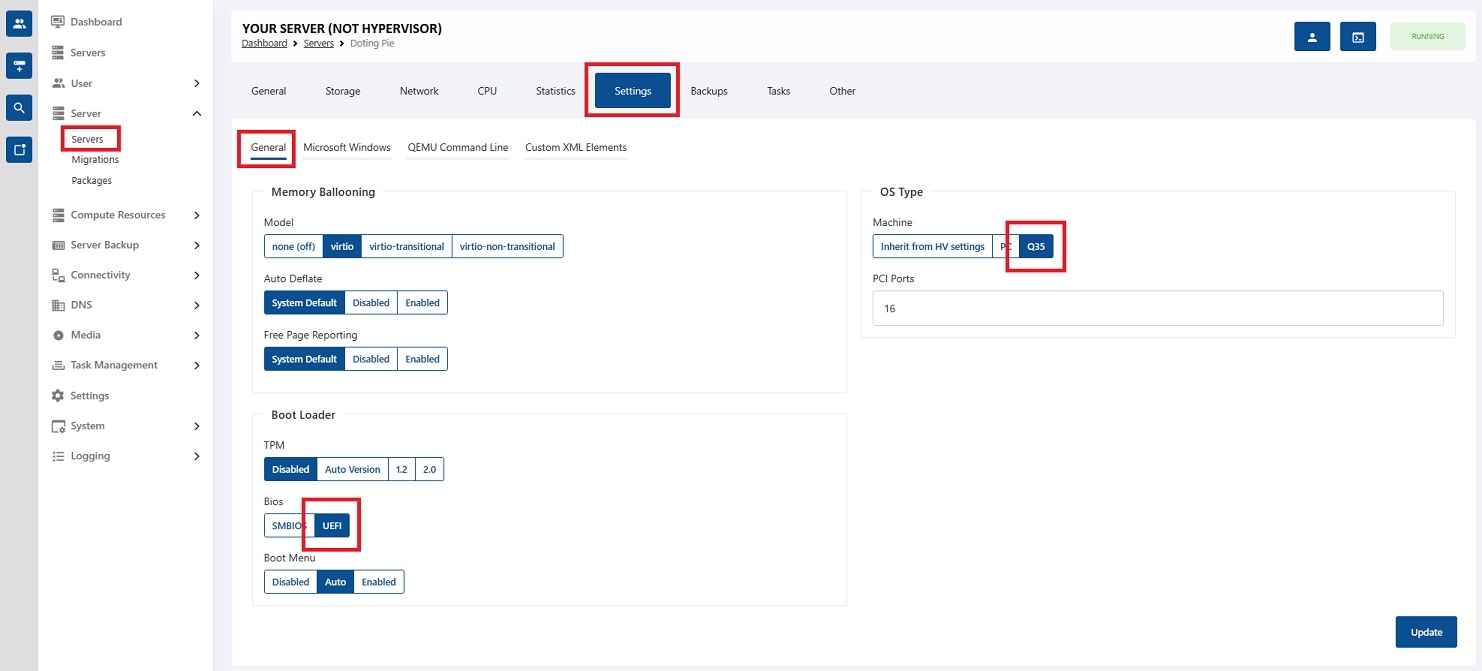1482x671 pixels.
Task: Expand the Media chevron
Action: [x=197, y=335]
